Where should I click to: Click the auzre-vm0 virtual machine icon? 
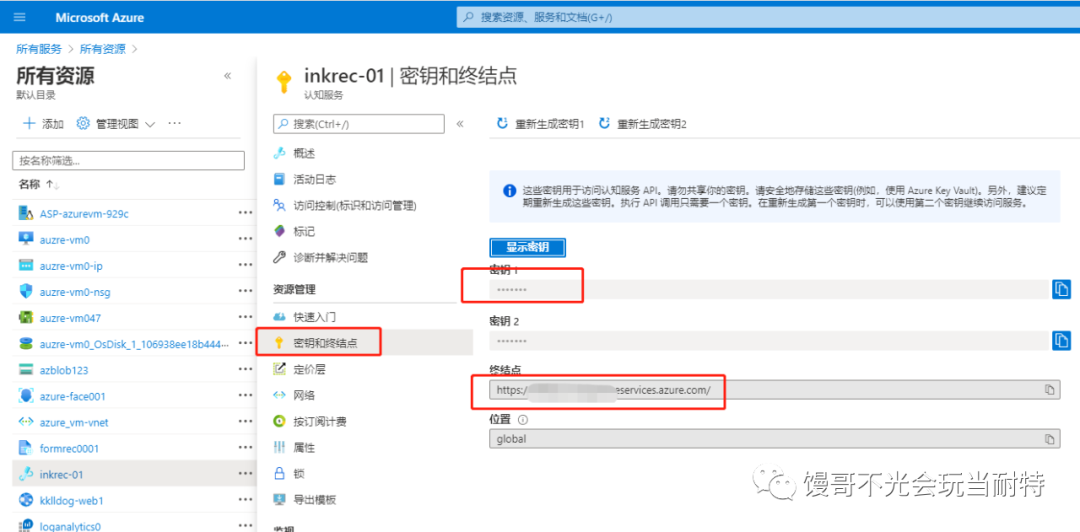[26, 239]
